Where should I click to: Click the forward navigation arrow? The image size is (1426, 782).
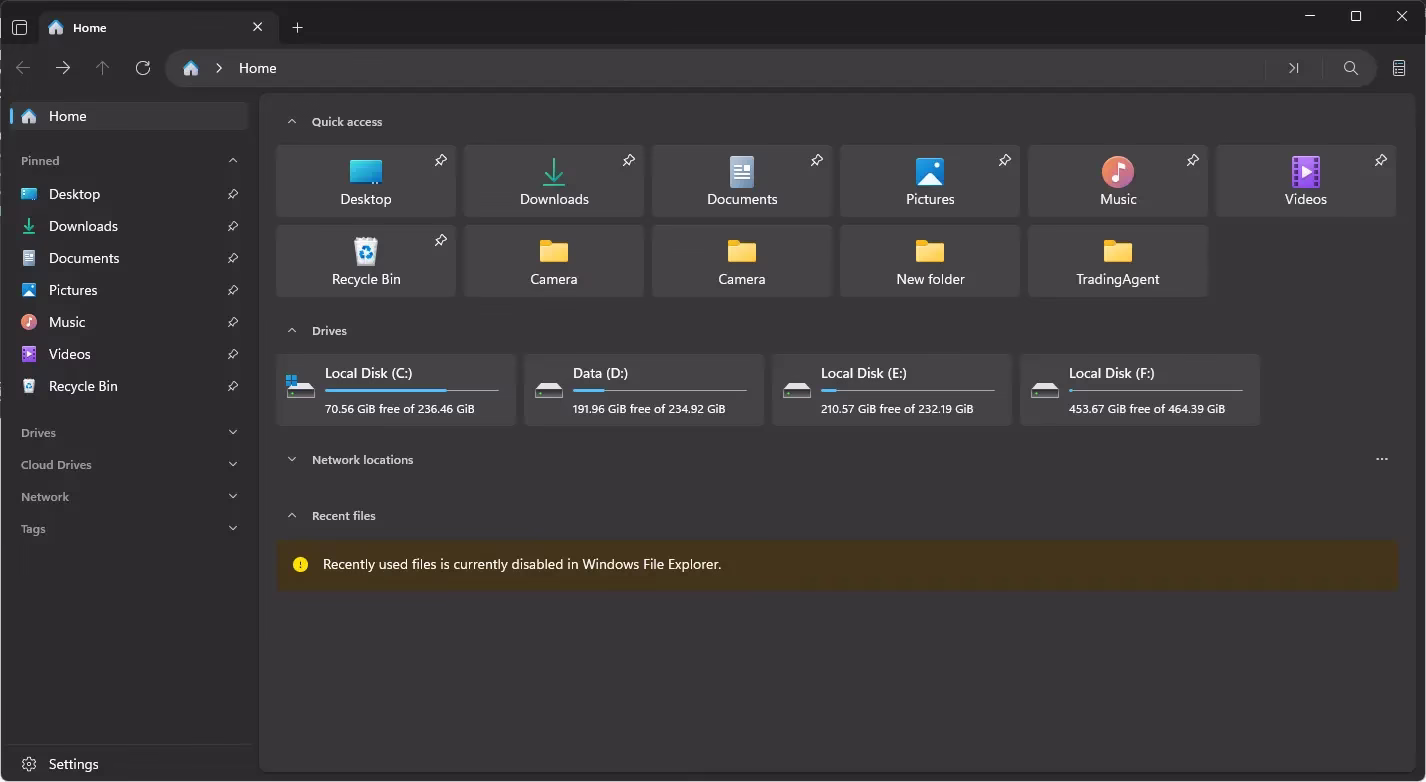63,68
